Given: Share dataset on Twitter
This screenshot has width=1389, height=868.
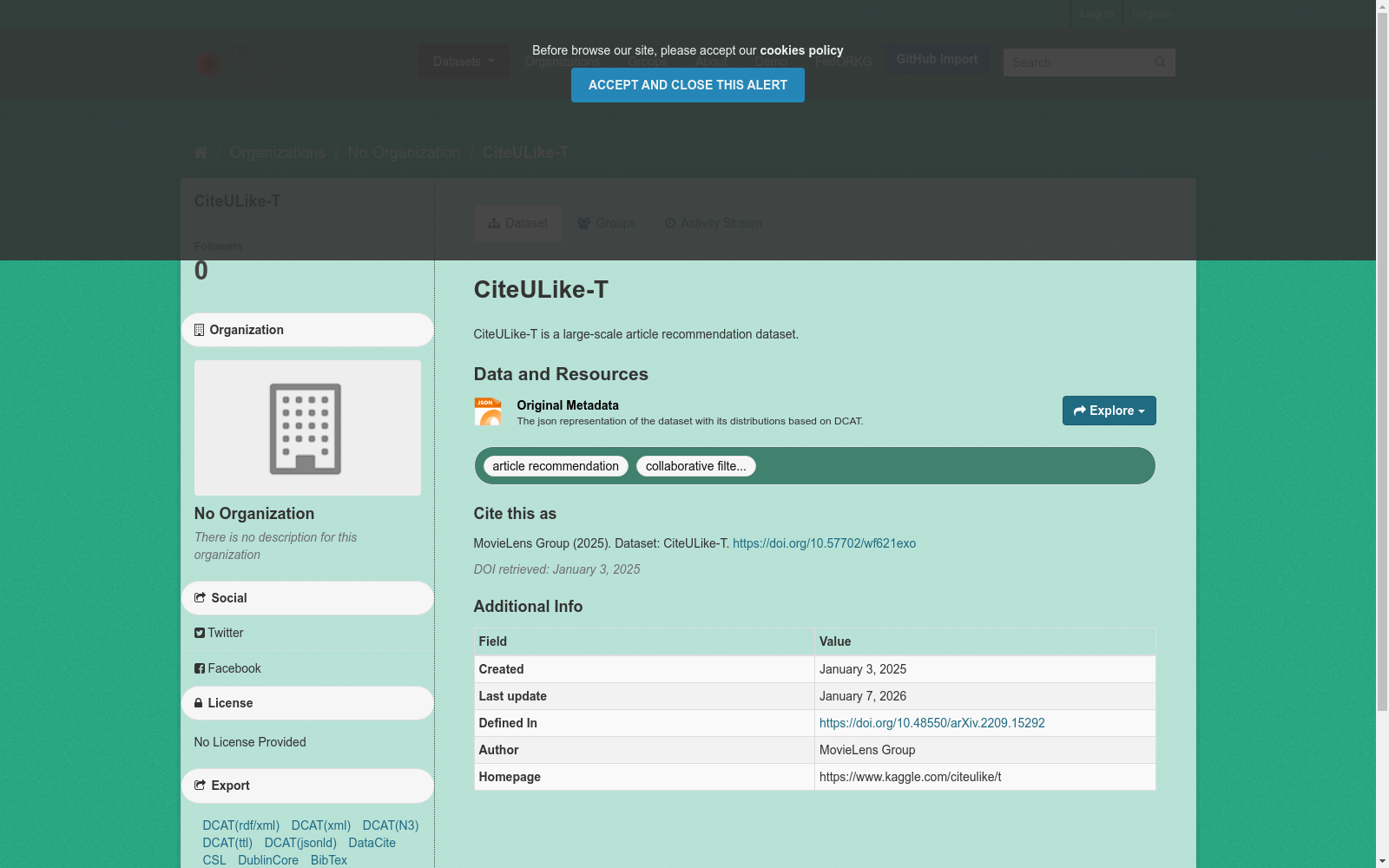Looking at the screenshot, I should click(x=225, y=633).
